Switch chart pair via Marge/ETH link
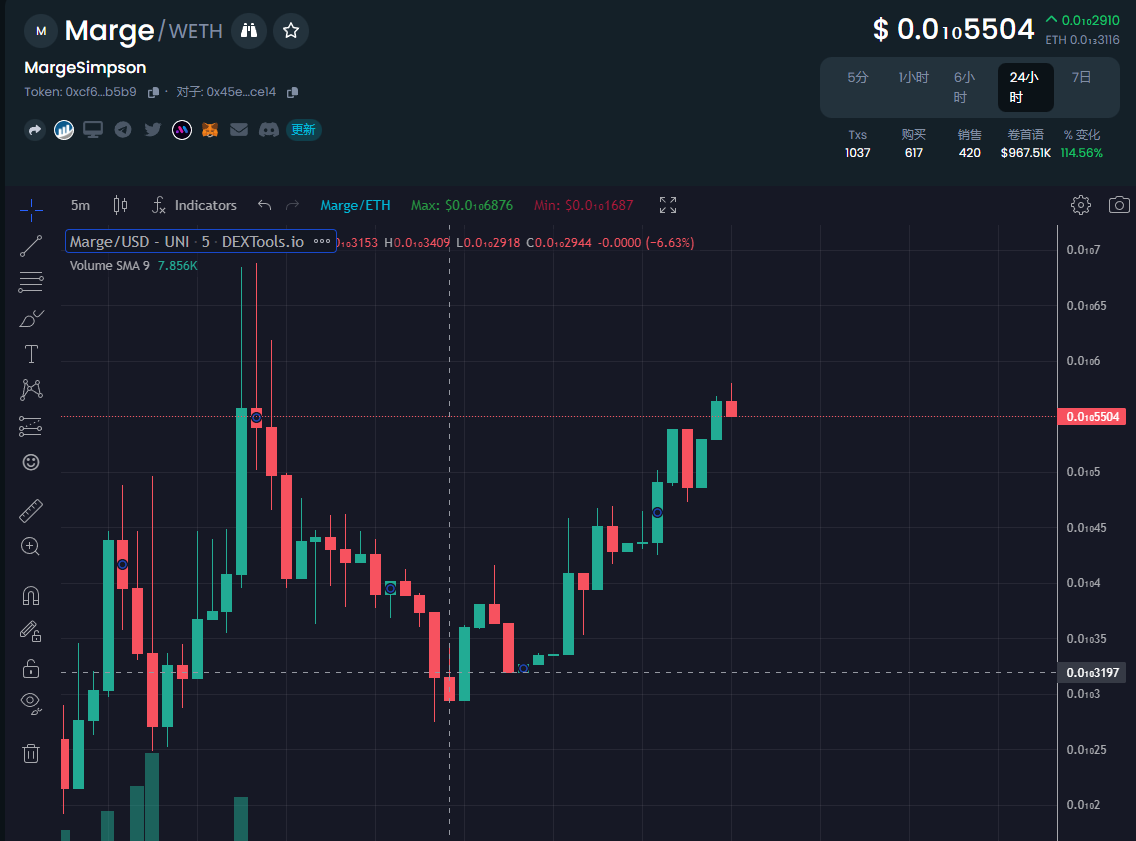Screen dimensions: 1136x841 point(356,206)
